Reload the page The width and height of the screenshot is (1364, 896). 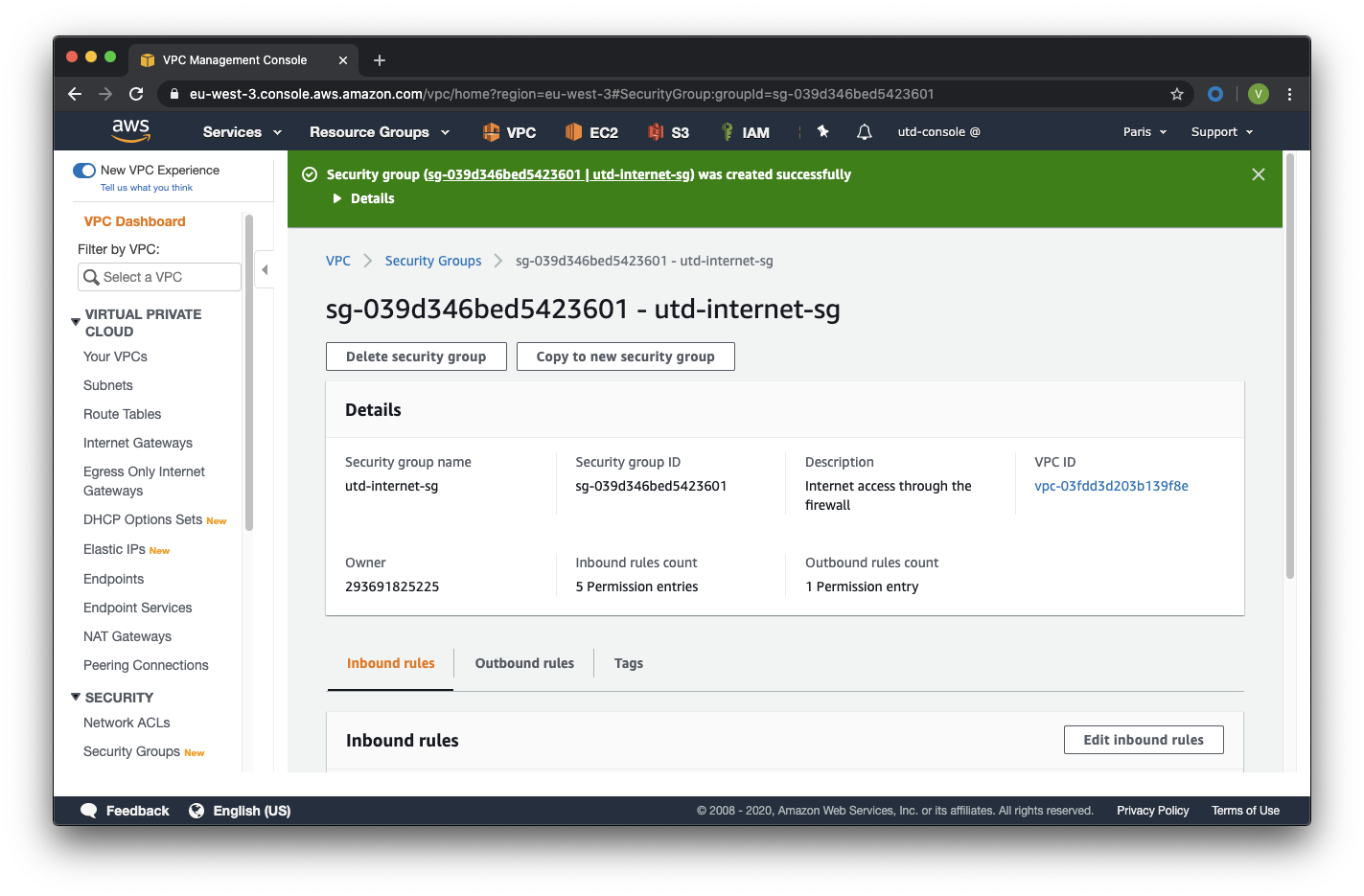[x=136, y=94]
